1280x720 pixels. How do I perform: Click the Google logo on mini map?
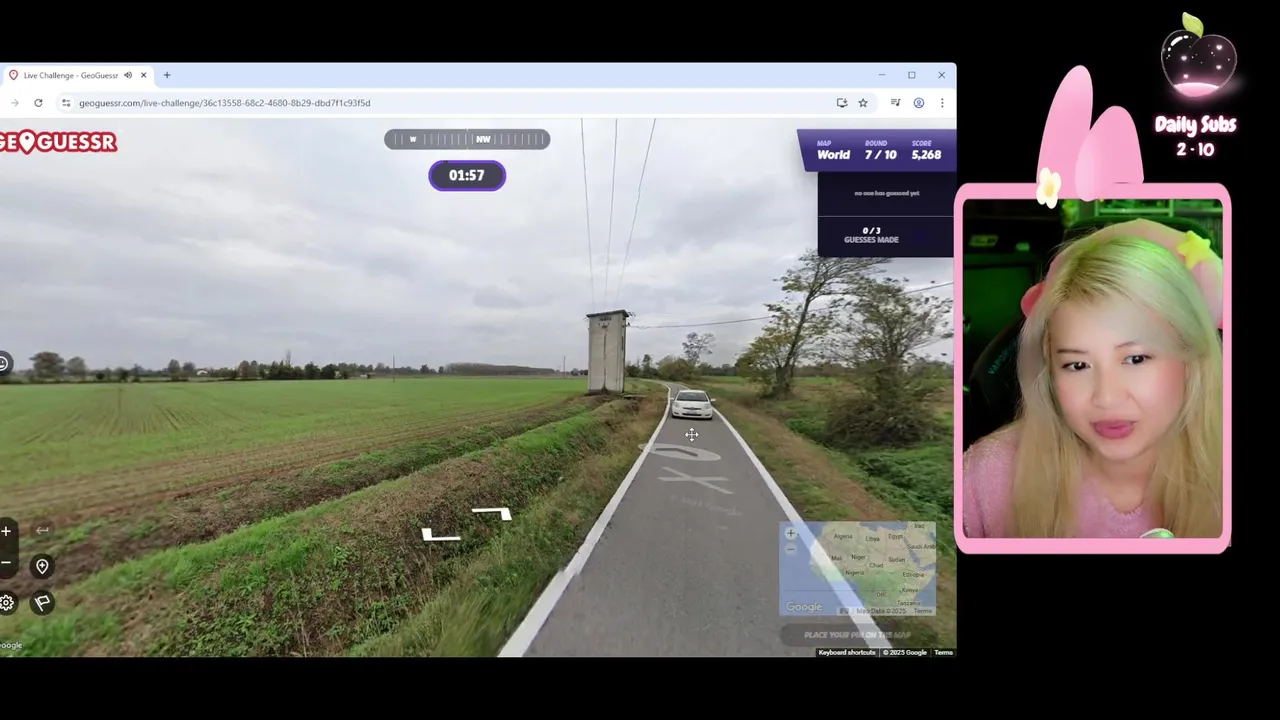tap(803, 607)
